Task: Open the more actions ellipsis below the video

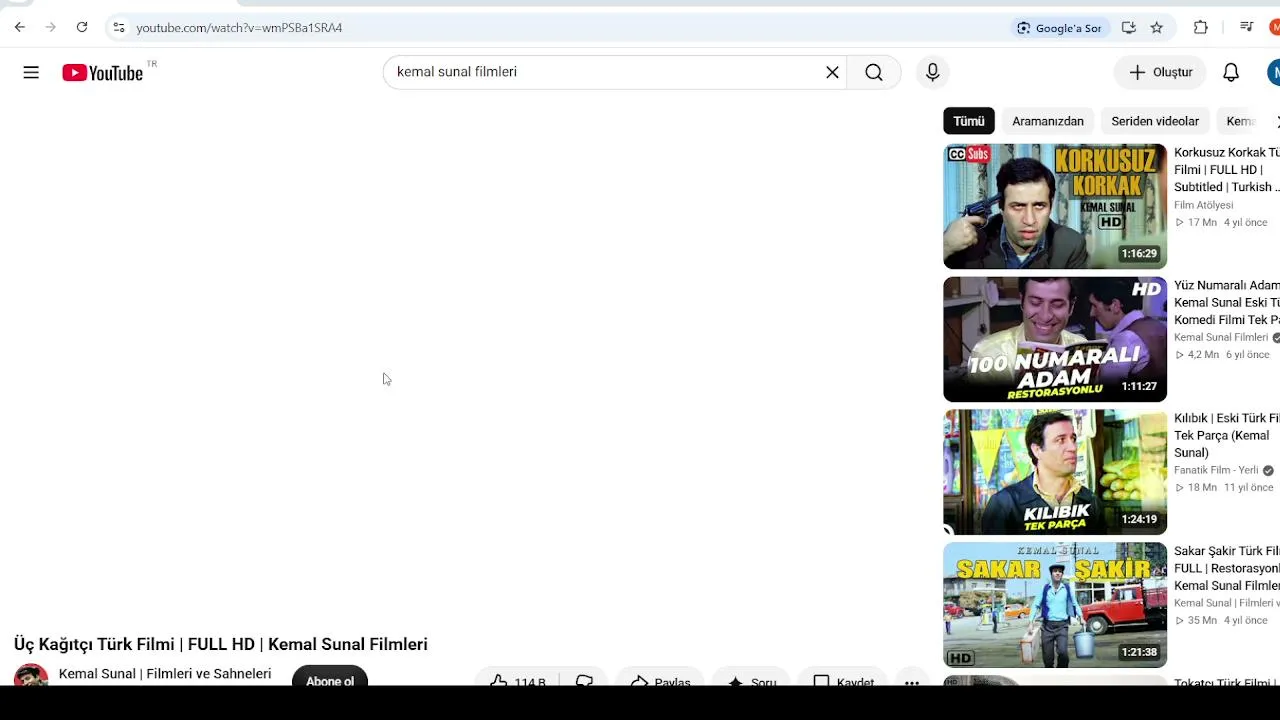Action: [x=912, y=680]
